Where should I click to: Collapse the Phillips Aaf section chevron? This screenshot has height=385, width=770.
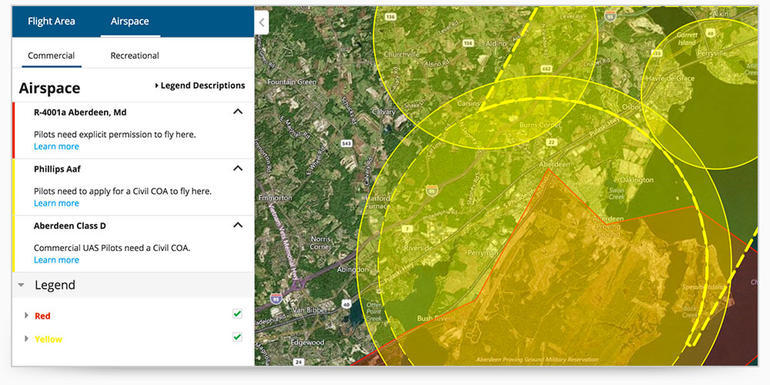[x=238, y=168]
